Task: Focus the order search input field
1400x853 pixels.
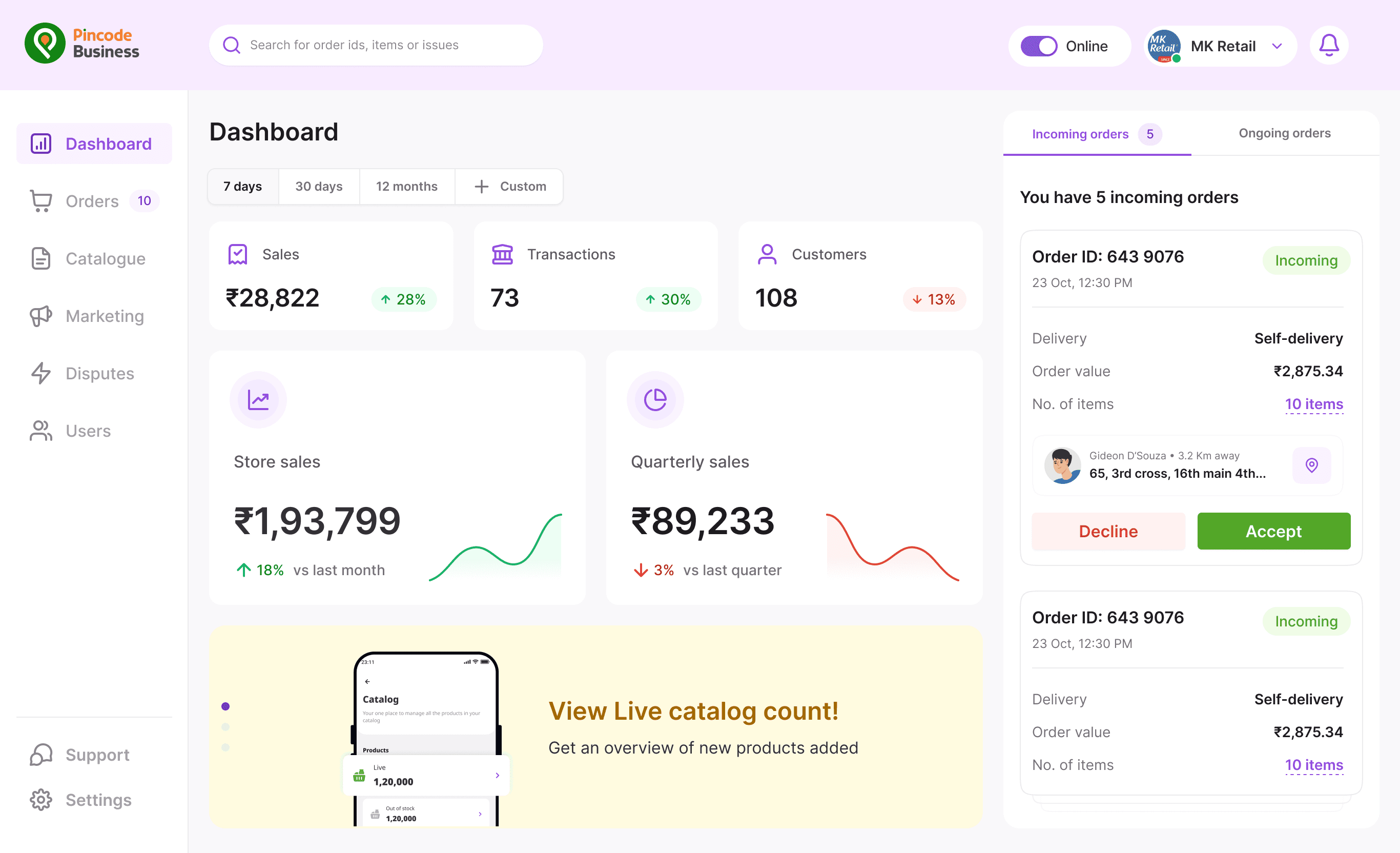Action: click(376, 45)
